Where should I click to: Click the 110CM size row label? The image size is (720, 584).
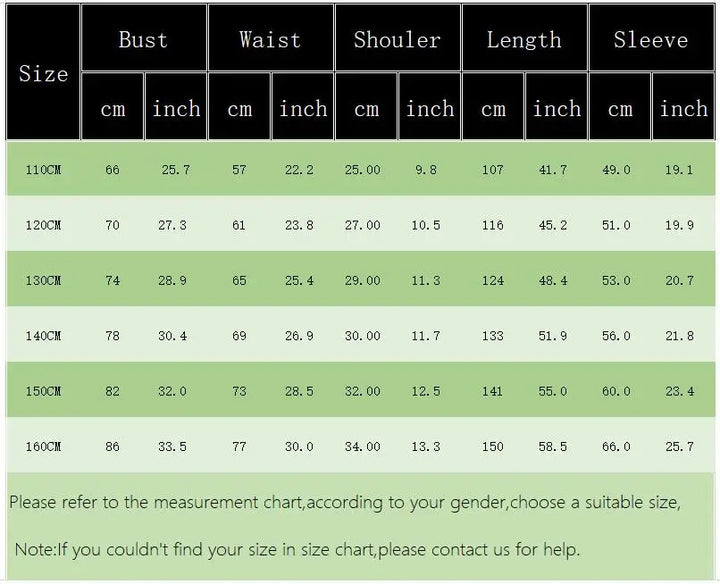pos(43,170)
